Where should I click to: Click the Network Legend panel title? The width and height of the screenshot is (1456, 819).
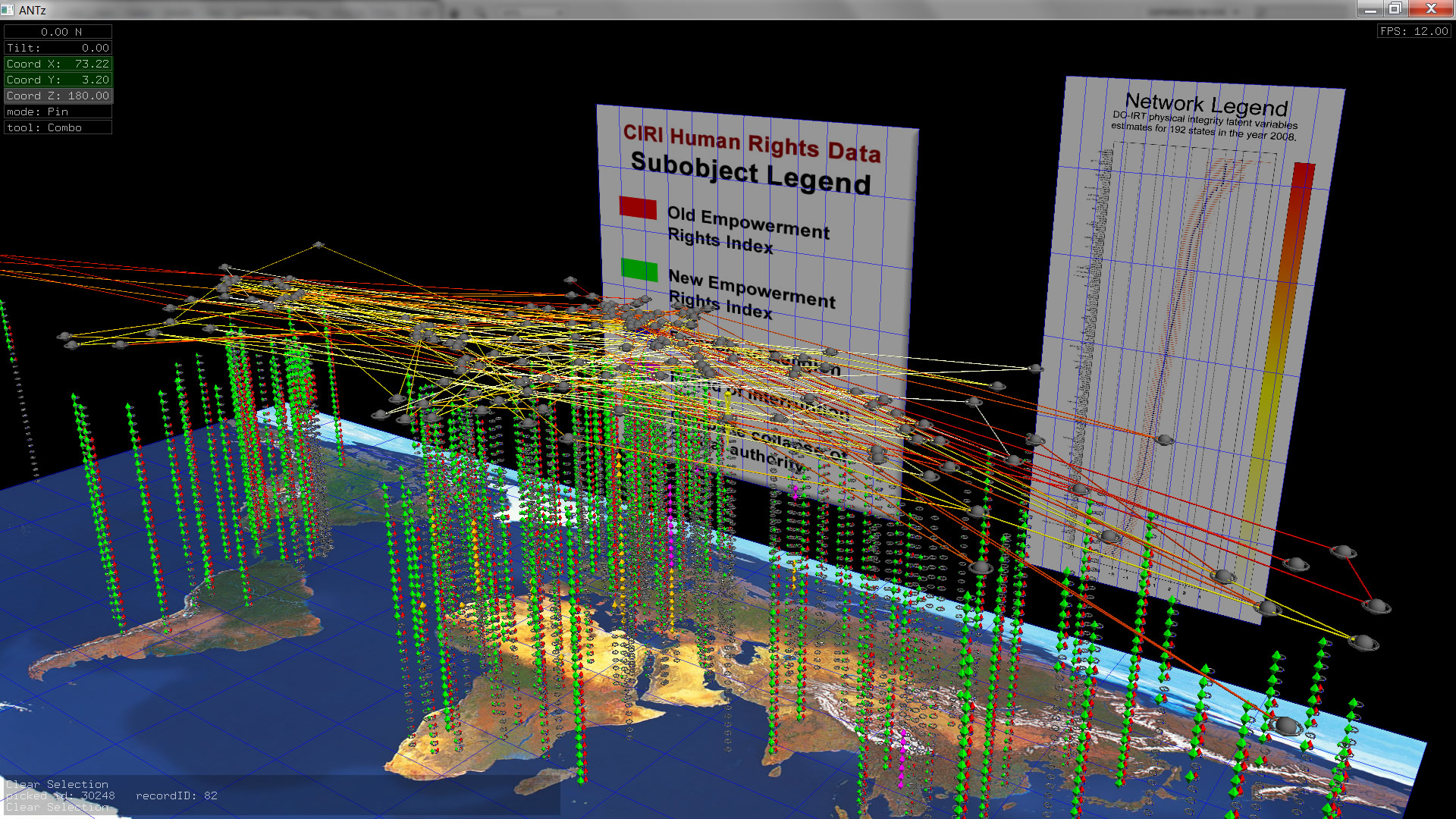tap(1206, 104)
